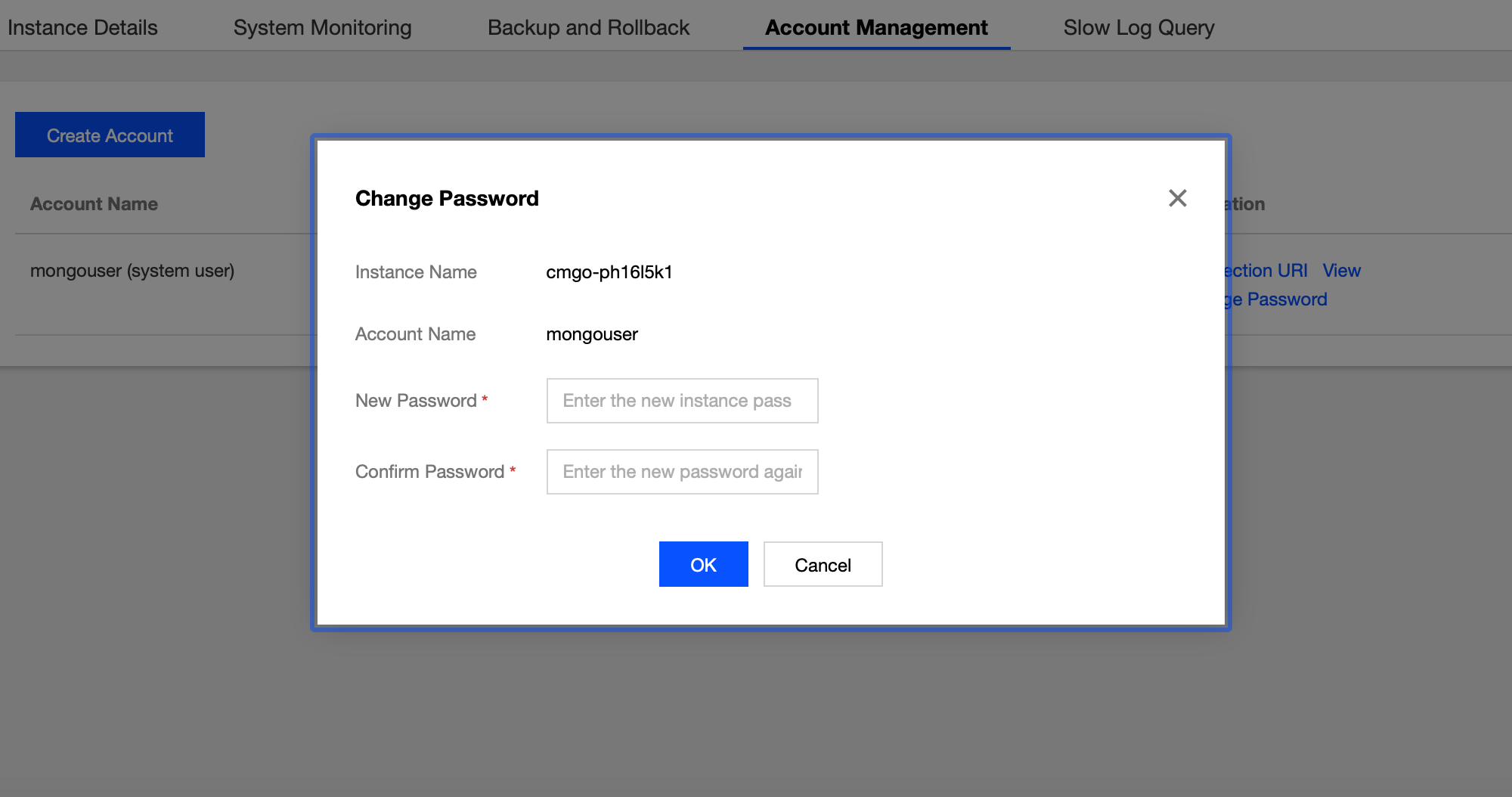This screenshot has height=797, width=1512.
Task: Click the Change Password link behind the dialog
Action: (1276, 299)
